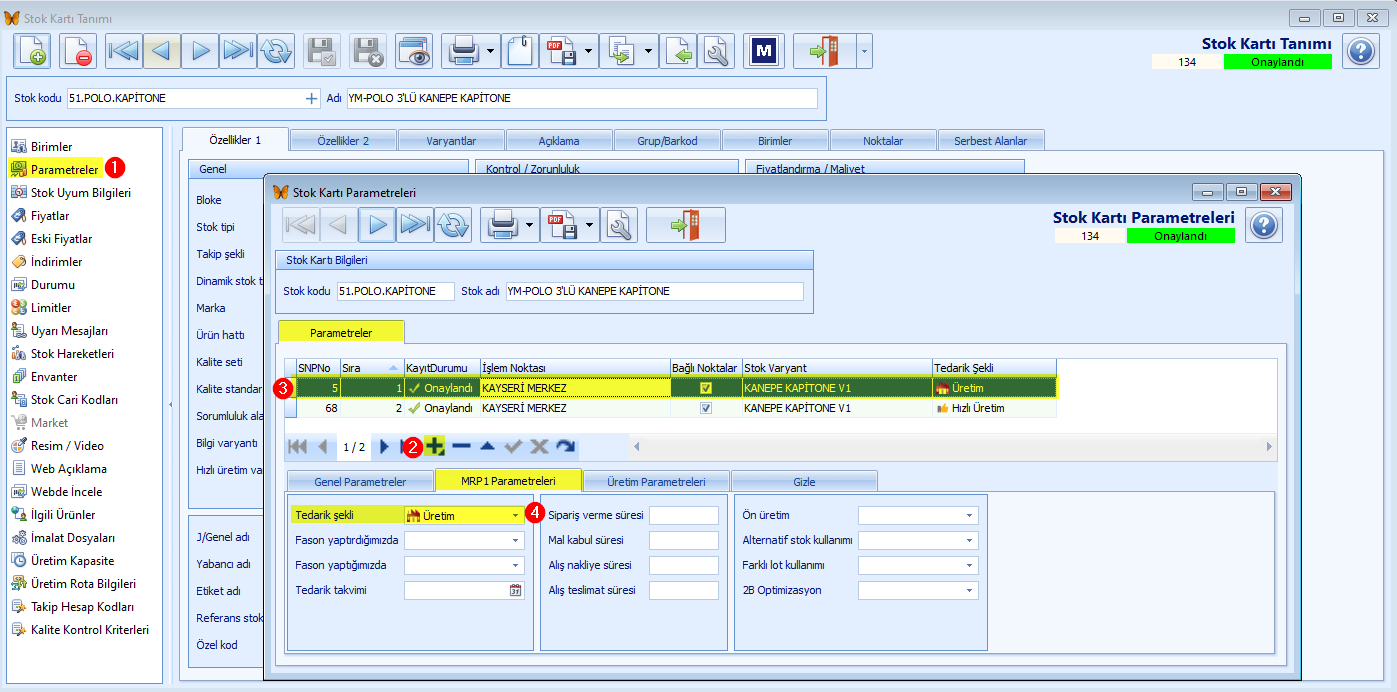The image size is (1397, 692).
Task: Delete the current stock card record
Action: (x=78, y=51)
